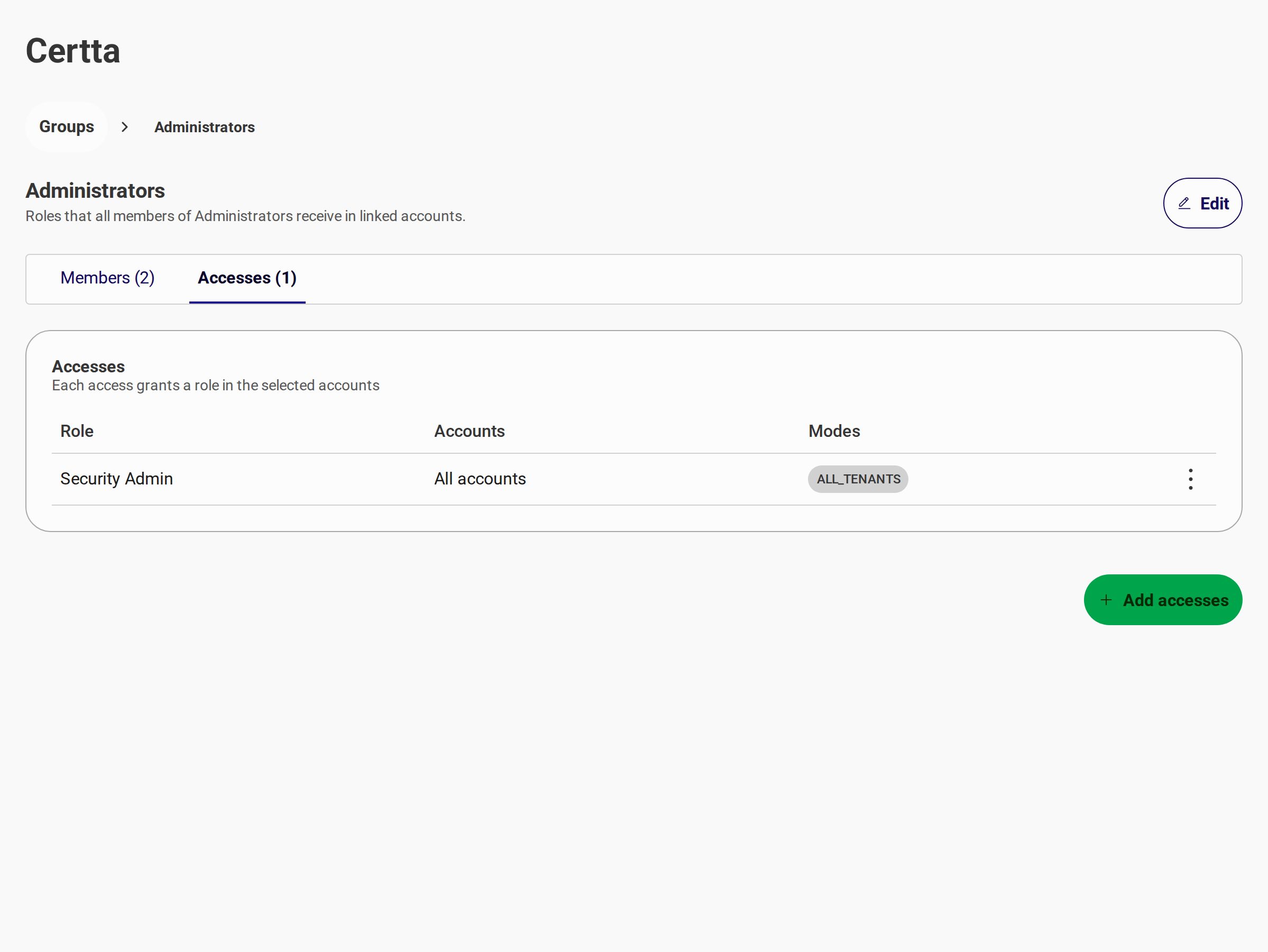Select the Accesses (1) tab
This screenshot has width=1268, height=952.
[247, 278]
